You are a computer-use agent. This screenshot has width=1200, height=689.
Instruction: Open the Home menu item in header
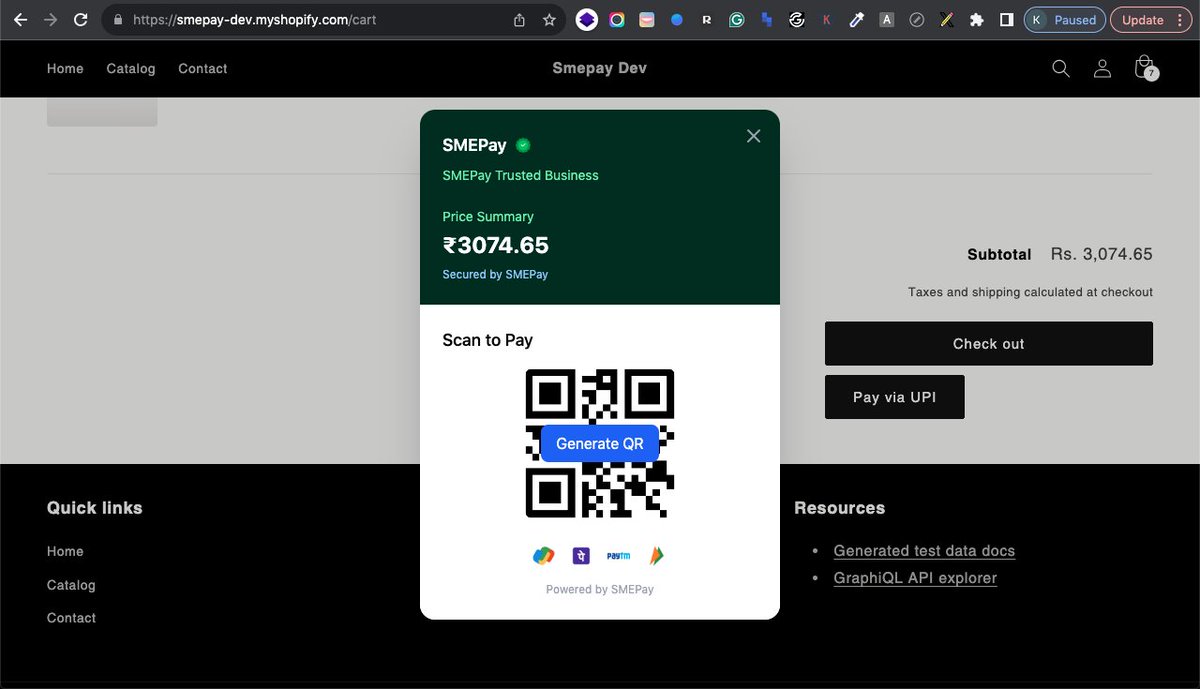pyautogui.click(x=65, y=68)
